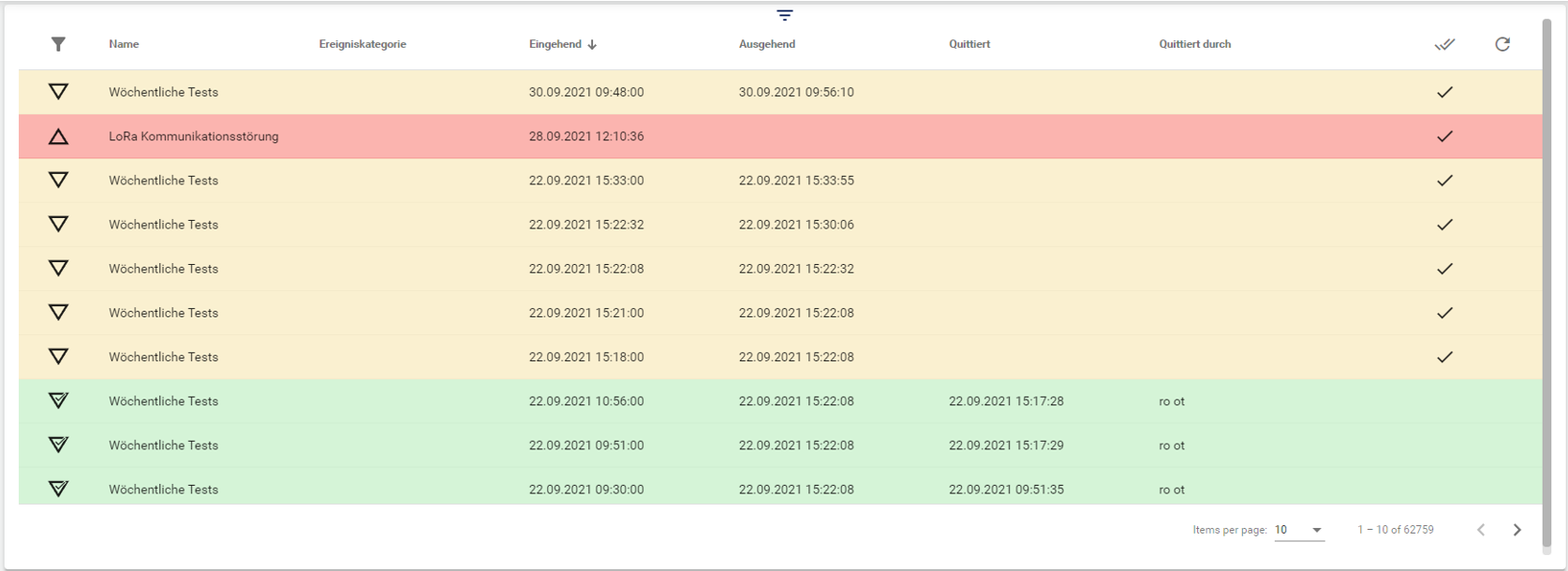Click the acknowledge all double-check icon

tap(1444, 44)
